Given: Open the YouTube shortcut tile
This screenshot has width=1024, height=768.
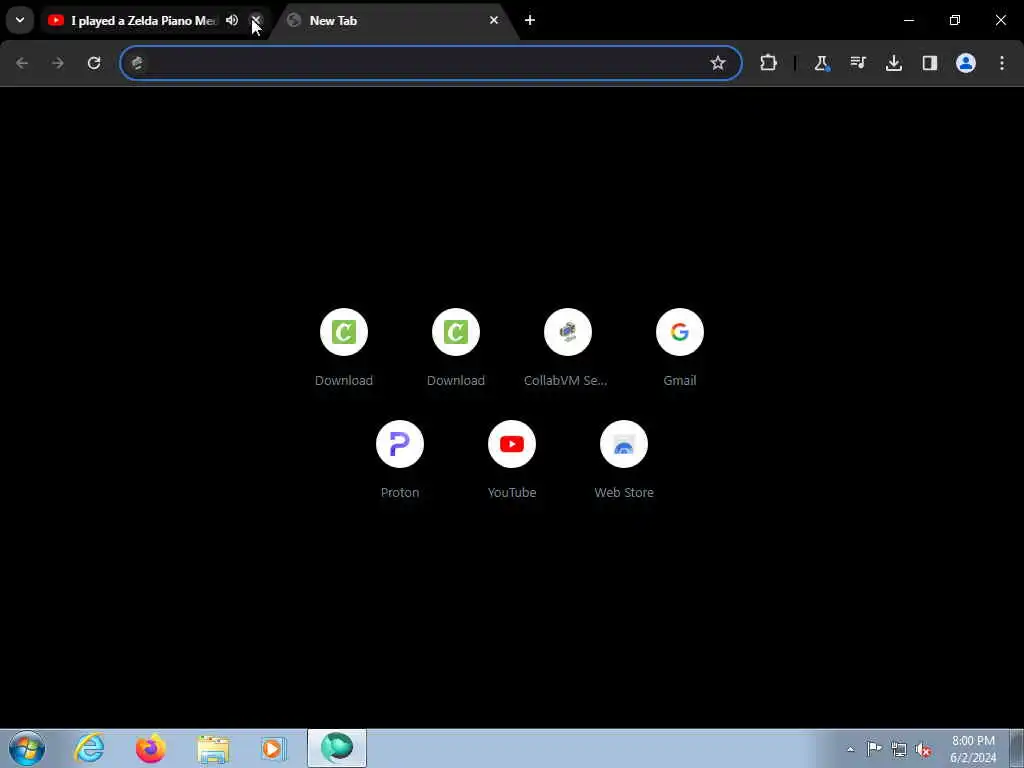Looking at the screenshot, I should coord(512,459).
